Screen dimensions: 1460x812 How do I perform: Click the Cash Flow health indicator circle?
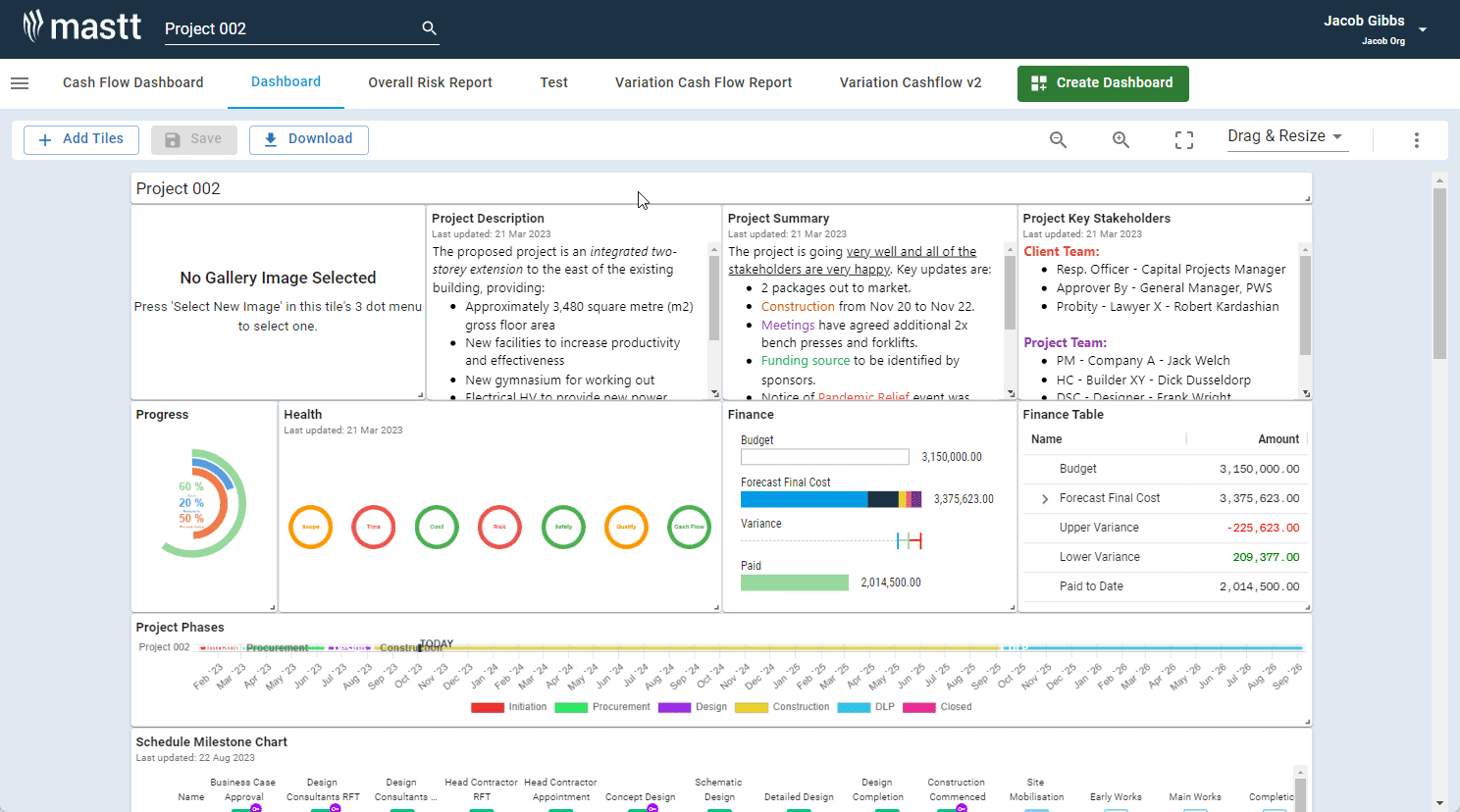[x=689, y=527]
